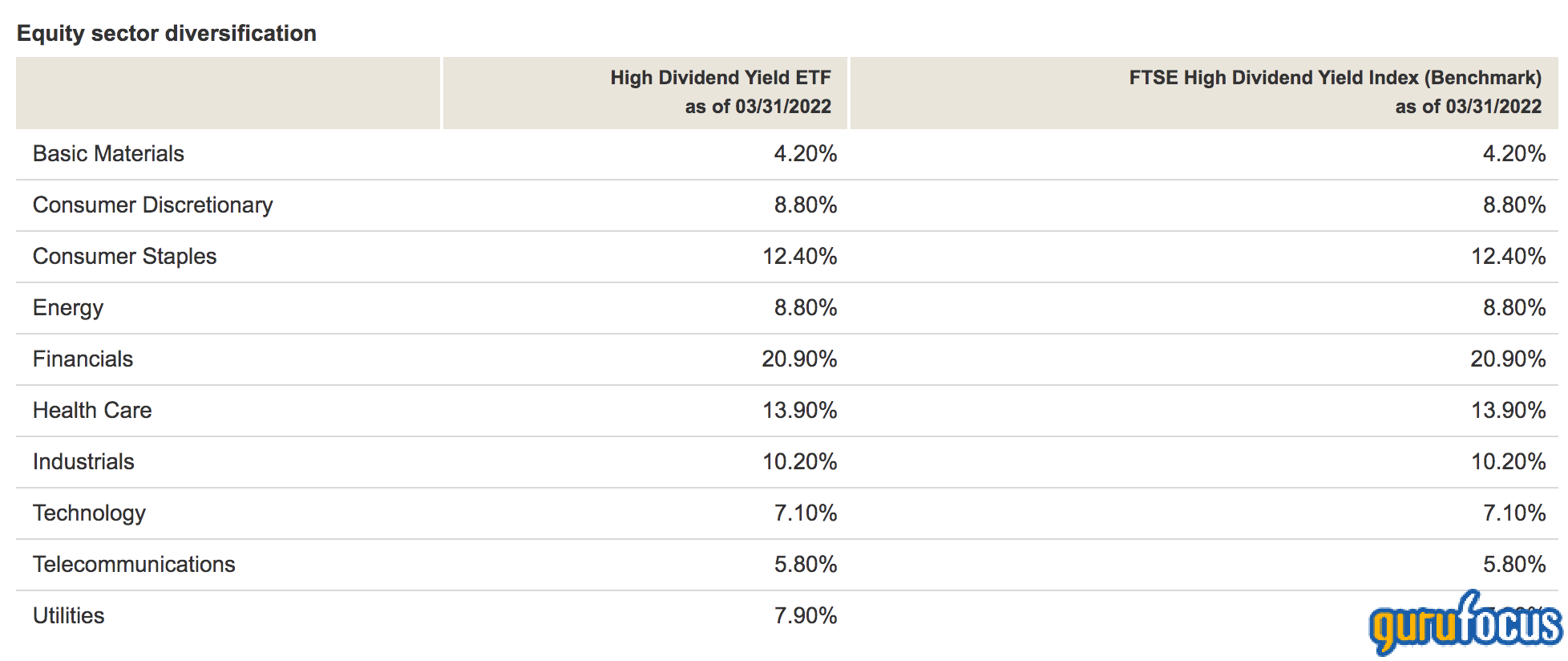Select the Industrials row label
1568x661 pixels.
[83, 462]
